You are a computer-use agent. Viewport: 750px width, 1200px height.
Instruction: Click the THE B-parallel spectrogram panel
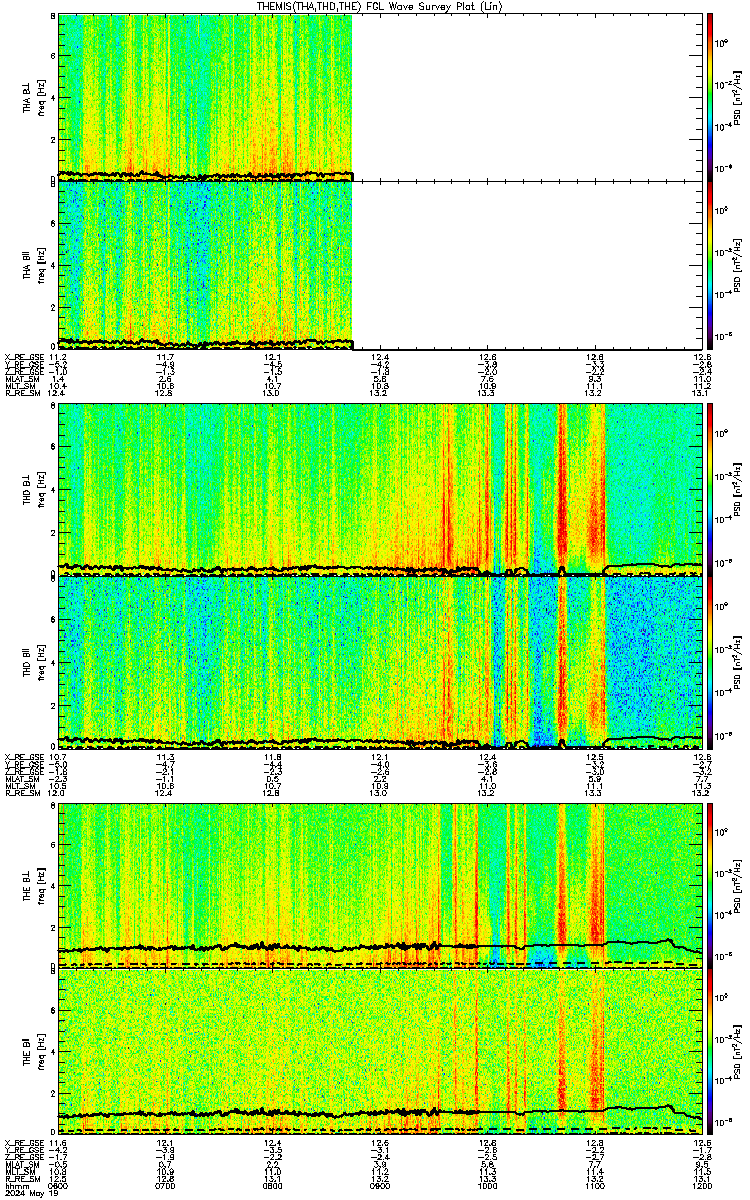pyautogui.click(x=381, y=1051)
